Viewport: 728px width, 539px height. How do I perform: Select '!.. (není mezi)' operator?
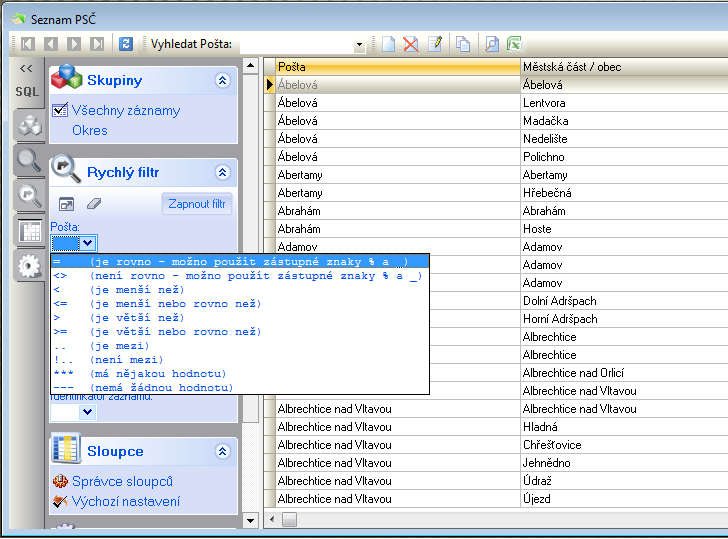(x=240, y=359)
